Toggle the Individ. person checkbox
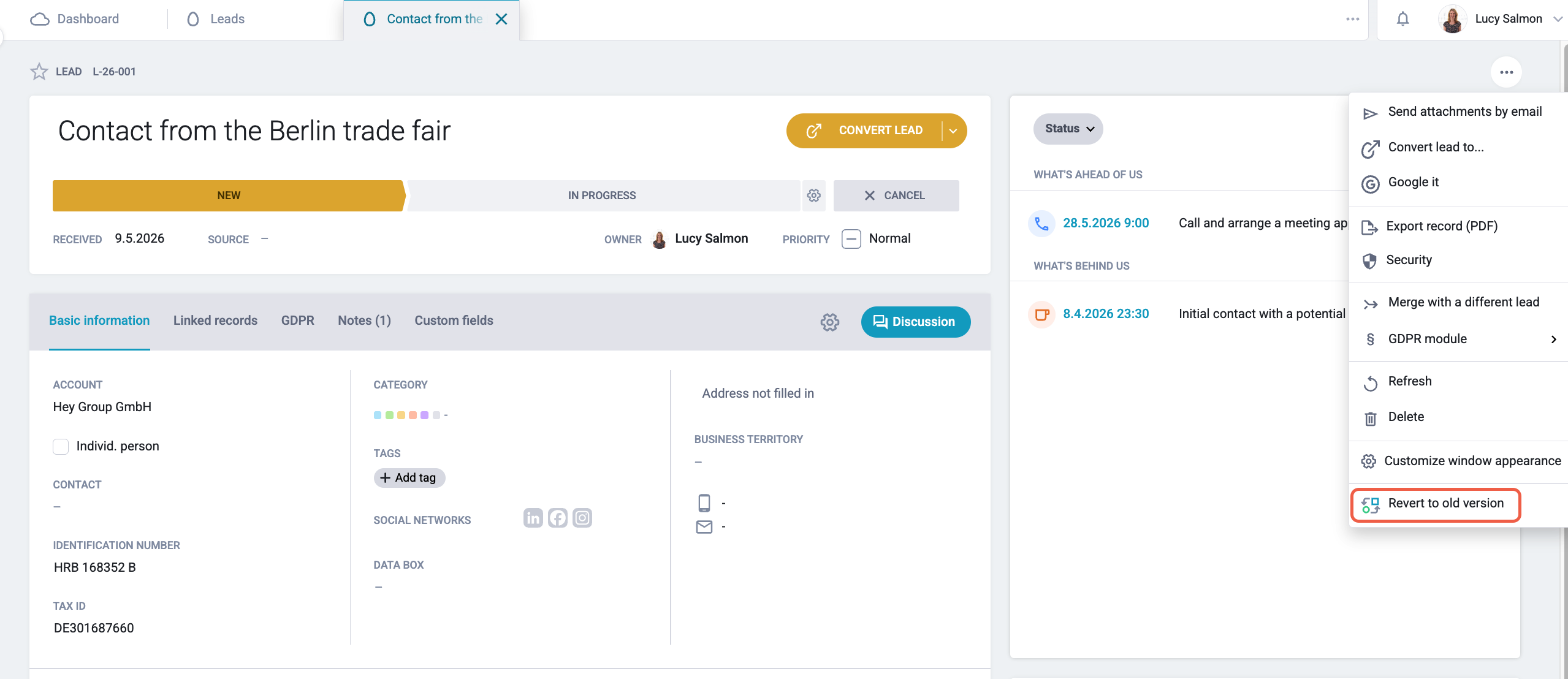Image resolution: width=1568 pixels, height=679 pixels. (61, 446)
